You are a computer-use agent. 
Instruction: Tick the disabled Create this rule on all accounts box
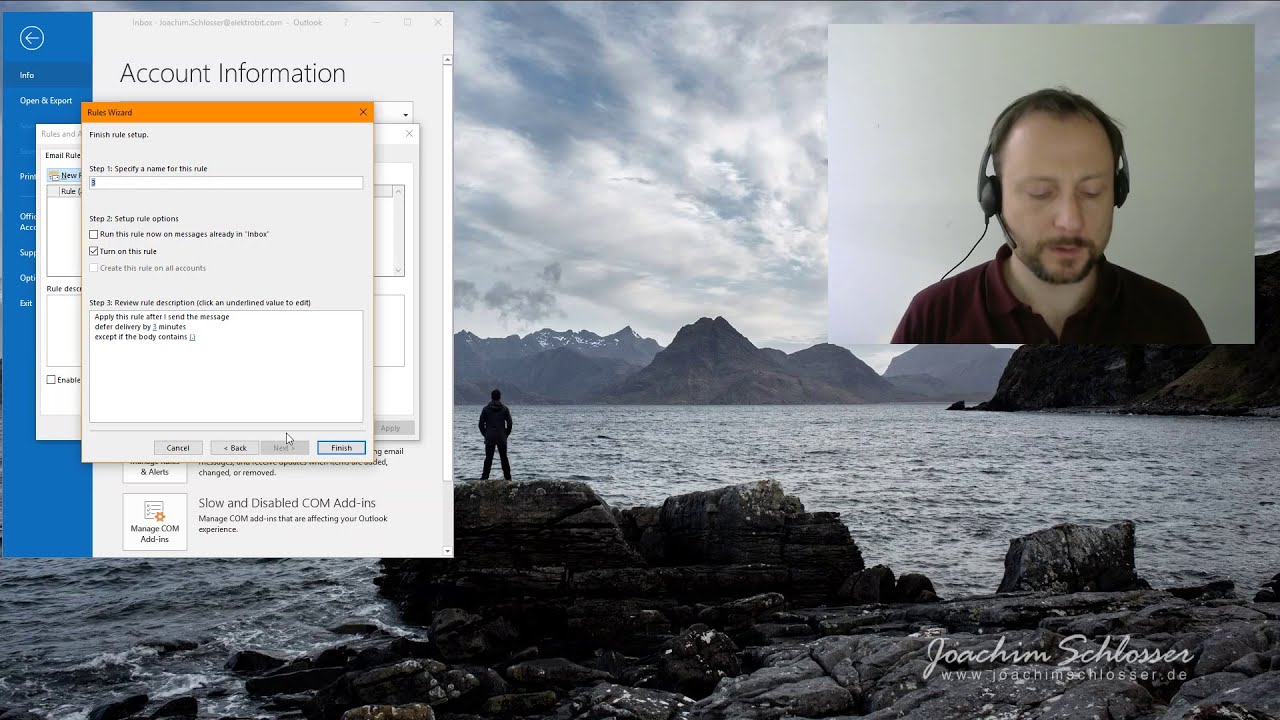[94, 268]
